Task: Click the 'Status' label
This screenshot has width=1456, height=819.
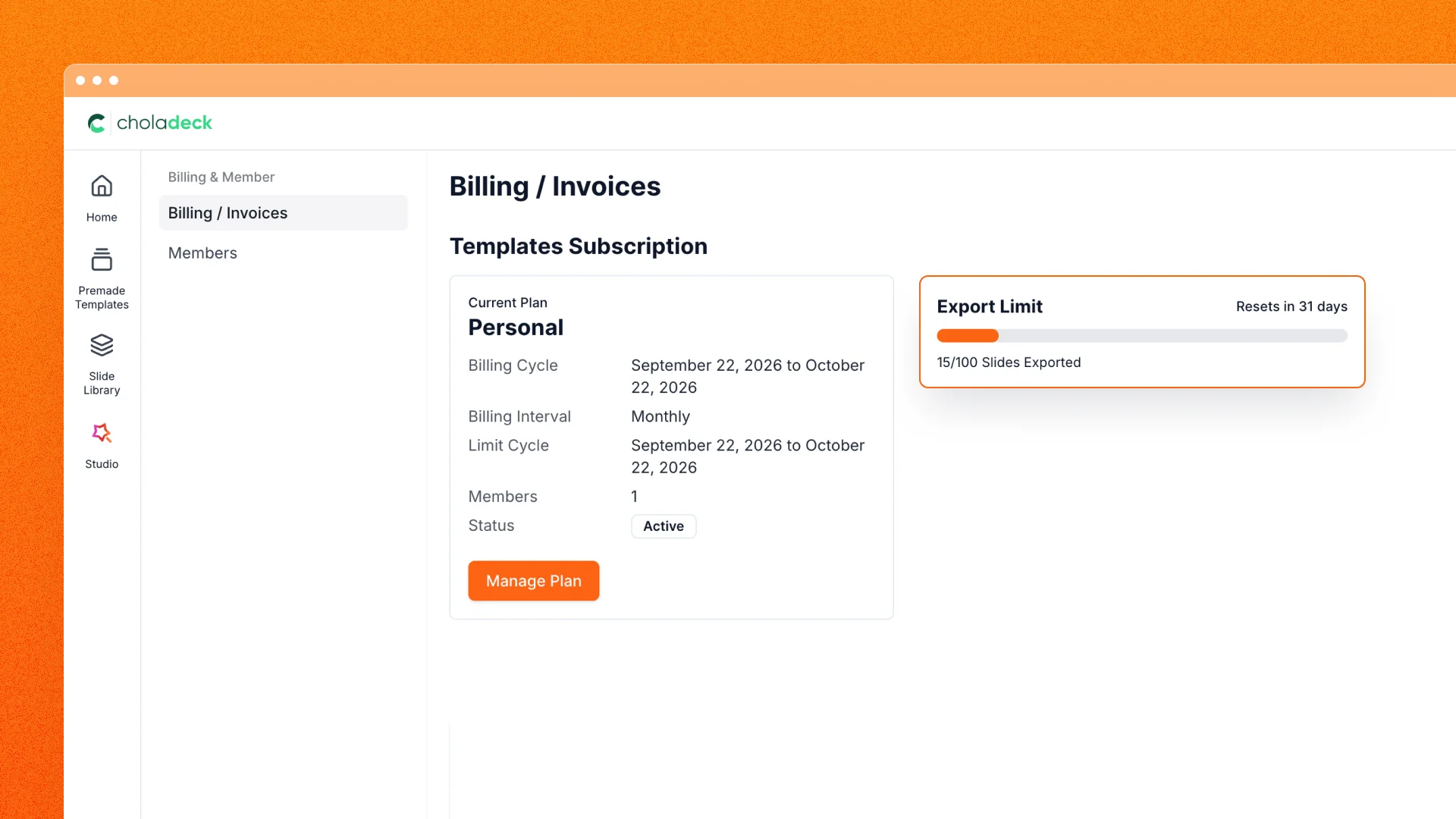Action: (x=491, y=526)
